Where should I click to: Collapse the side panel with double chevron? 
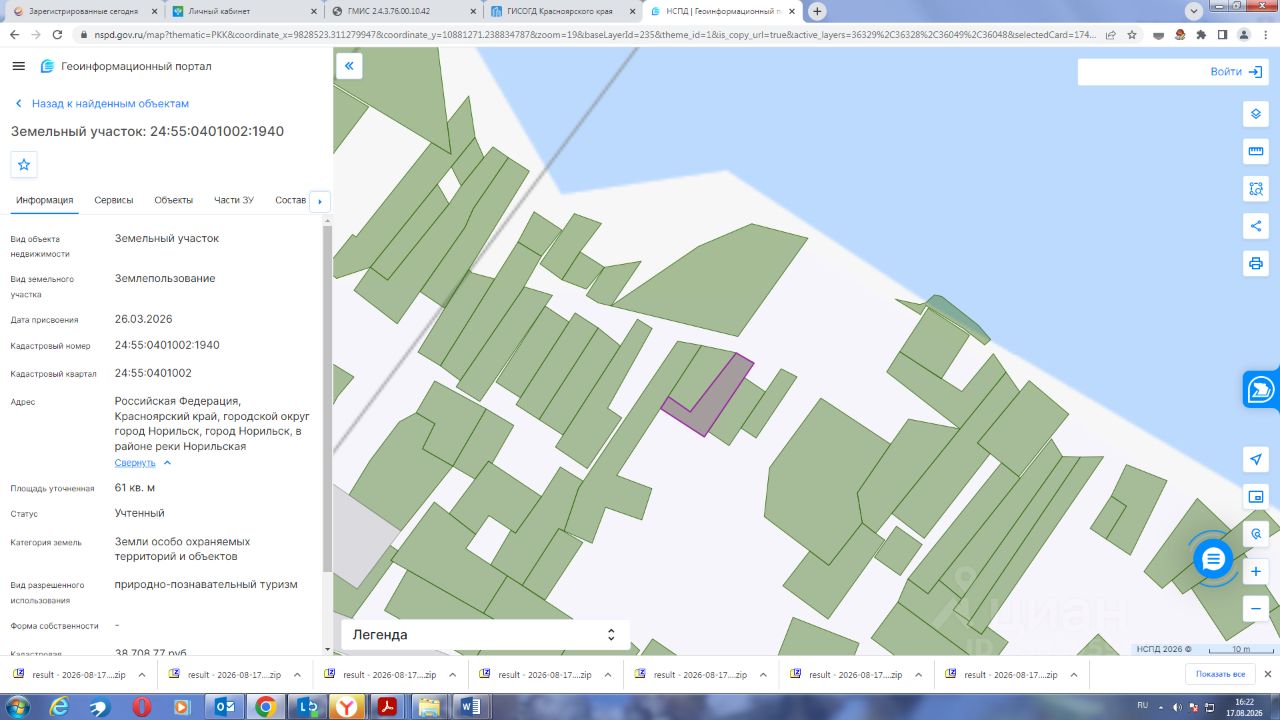349,66
